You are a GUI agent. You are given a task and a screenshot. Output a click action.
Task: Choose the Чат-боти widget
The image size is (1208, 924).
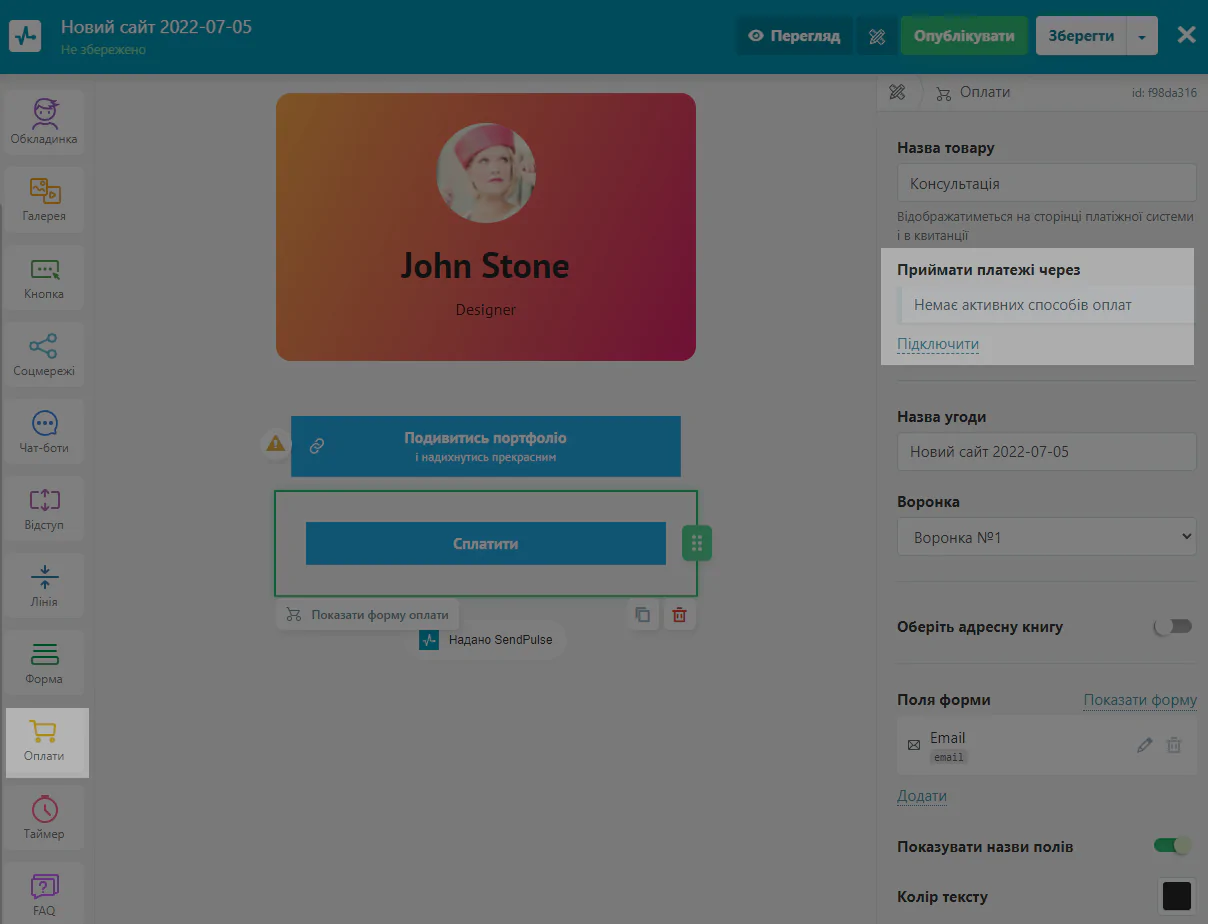(x=44, y=431)
